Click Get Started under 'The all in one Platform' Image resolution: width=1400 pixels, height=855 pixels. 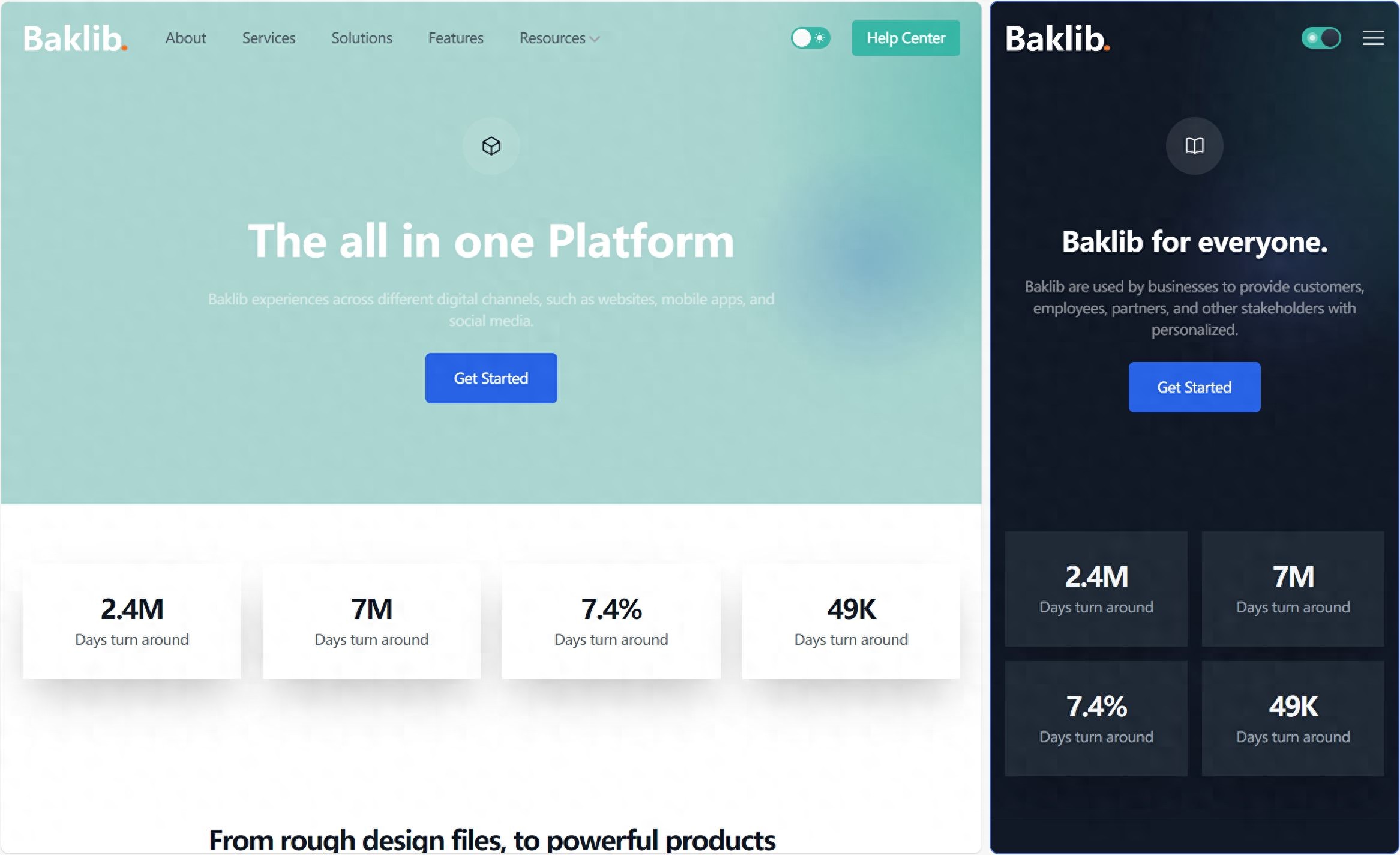coord(491,378)
